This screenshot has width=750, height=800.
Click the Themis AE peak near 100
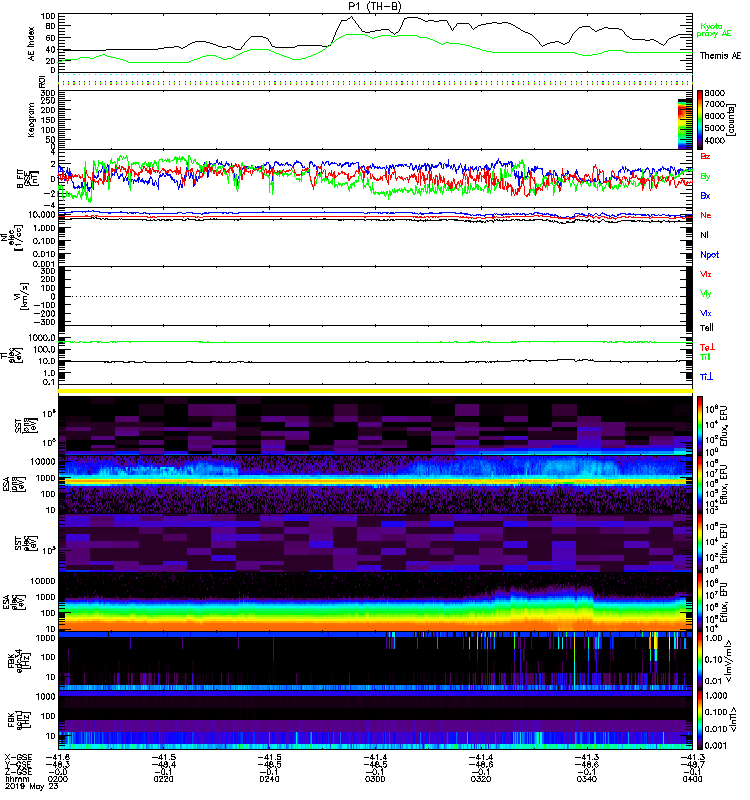351,18
